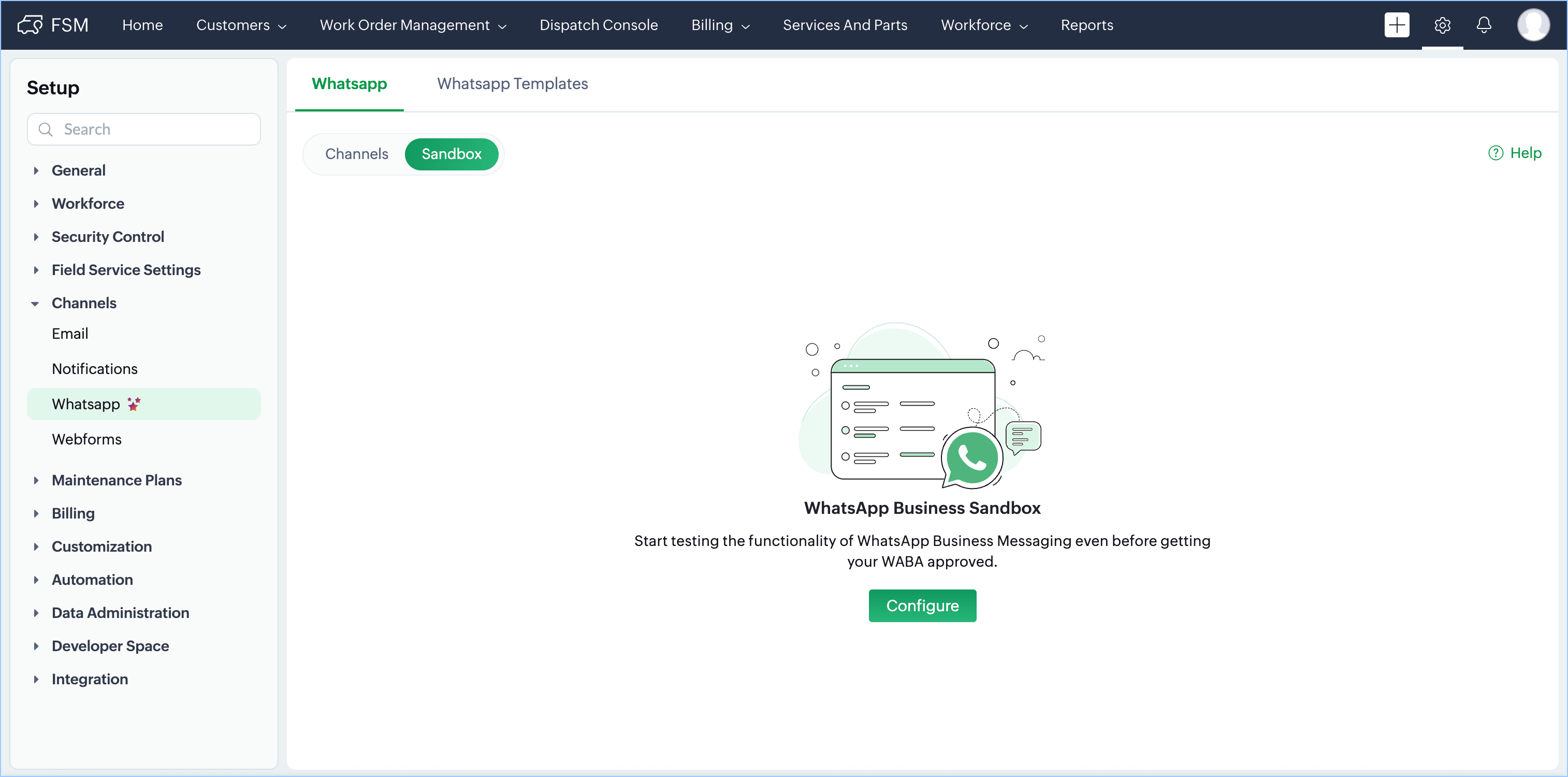Viewport: 1568px width, 777px height.
Task: Expand the Data Administration arrow
Action: click(x=36, y=613)
